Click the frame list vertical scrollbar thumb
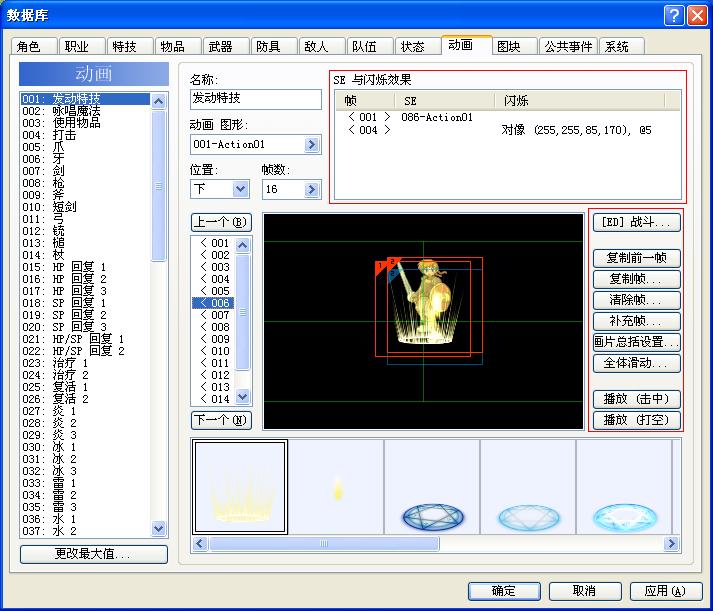Viewport: 713px width, 611px height. (x=243, y=312)
